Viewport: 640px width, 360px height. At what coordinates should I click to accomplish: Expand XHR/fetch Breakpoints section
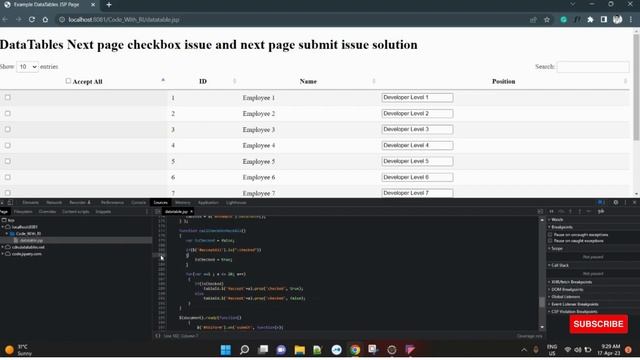(570, 282)
